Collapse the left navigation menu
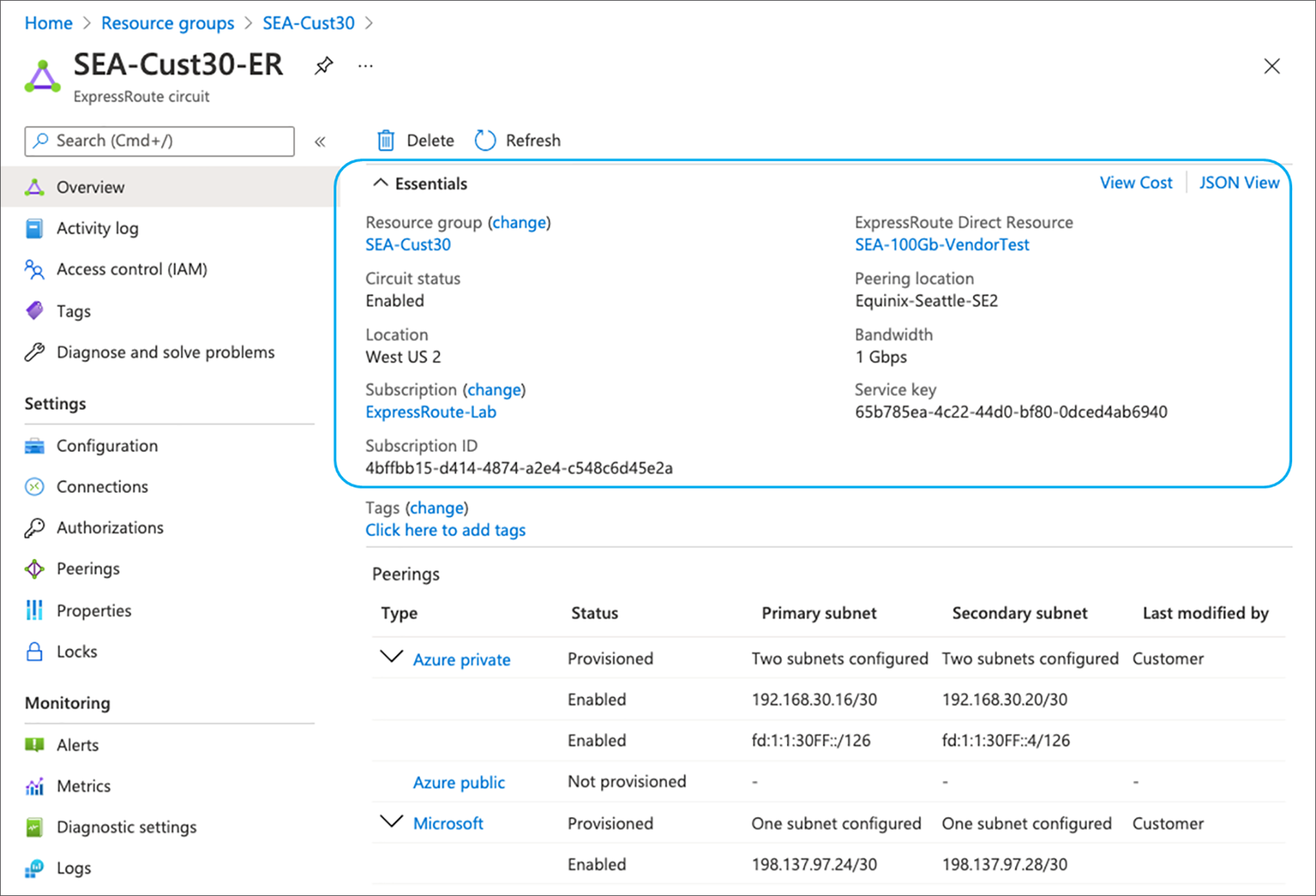This screenshot has height=896, width=1316. tap(320, 141)
